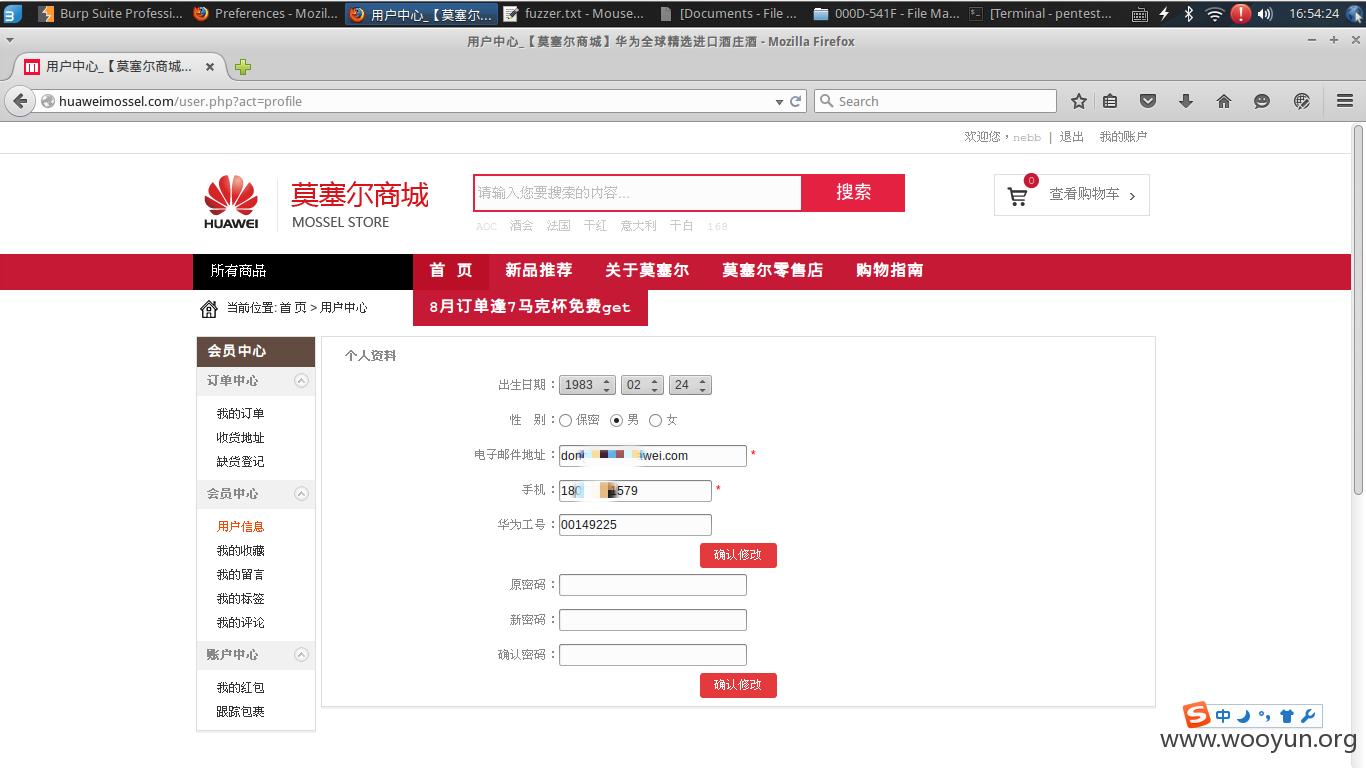This screenshot has width=1366, height=768.
Task: Open URL bar history dropdown arrow
Action: click(x=779, y=101)
